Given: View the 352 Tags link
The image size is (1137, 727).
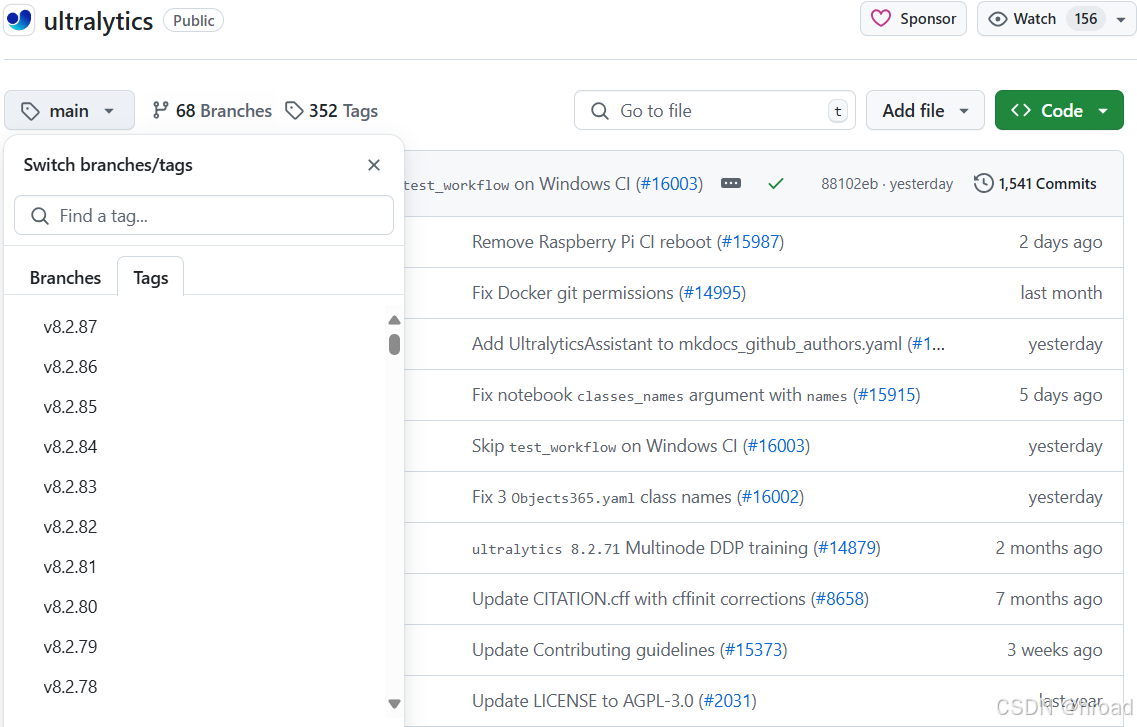Looking at the screenshot, I should click(331, 111).
